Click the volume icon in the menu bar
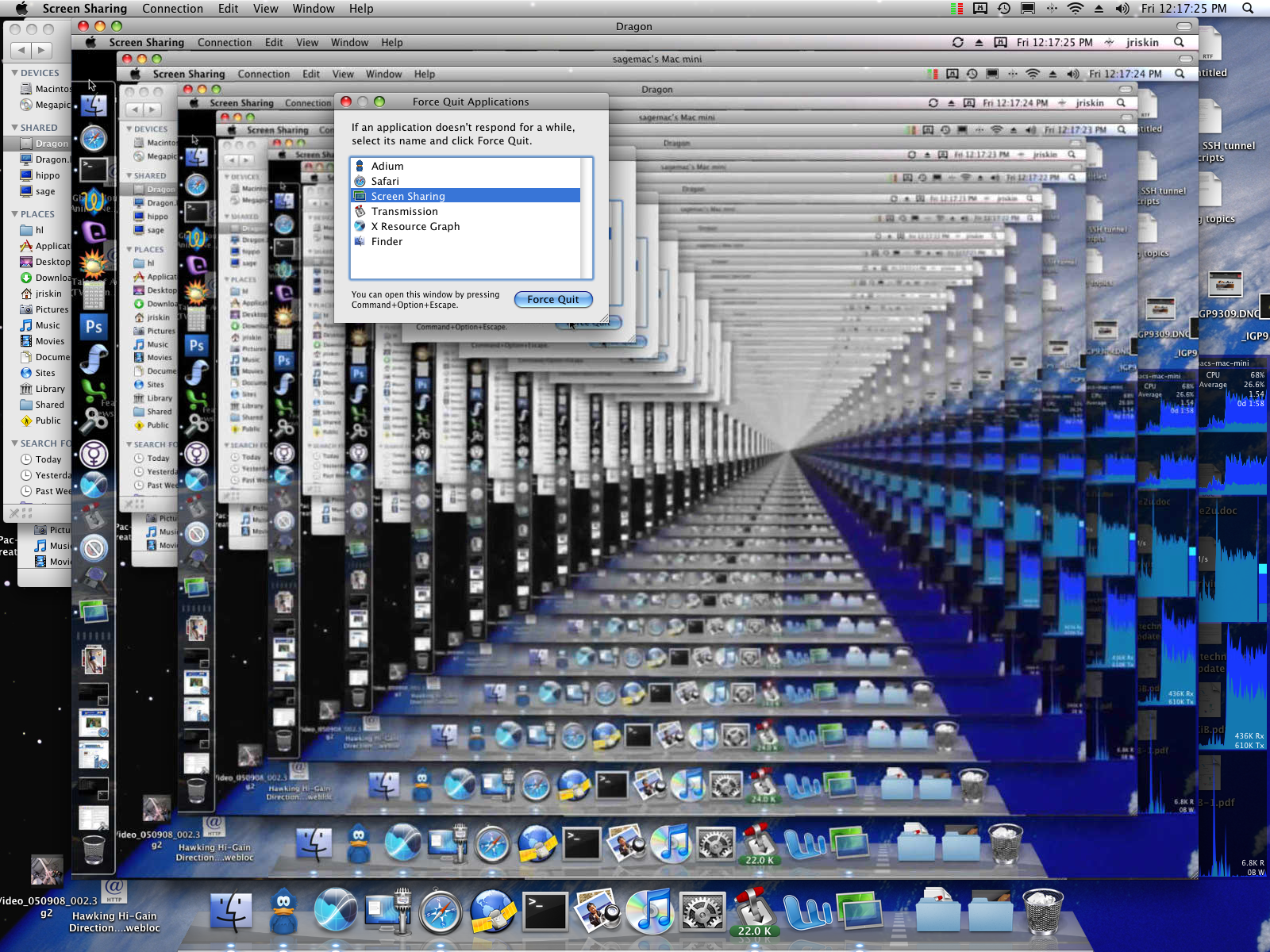Viewport: 1270px width, 952px height. (x=1122, y=9)
